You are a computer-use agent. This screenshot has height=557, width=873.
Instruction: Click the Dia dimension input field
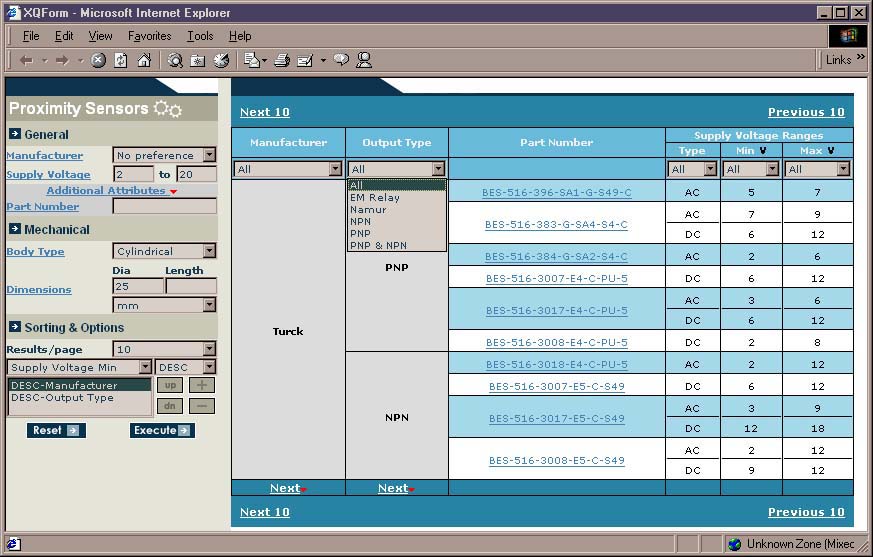138,286
